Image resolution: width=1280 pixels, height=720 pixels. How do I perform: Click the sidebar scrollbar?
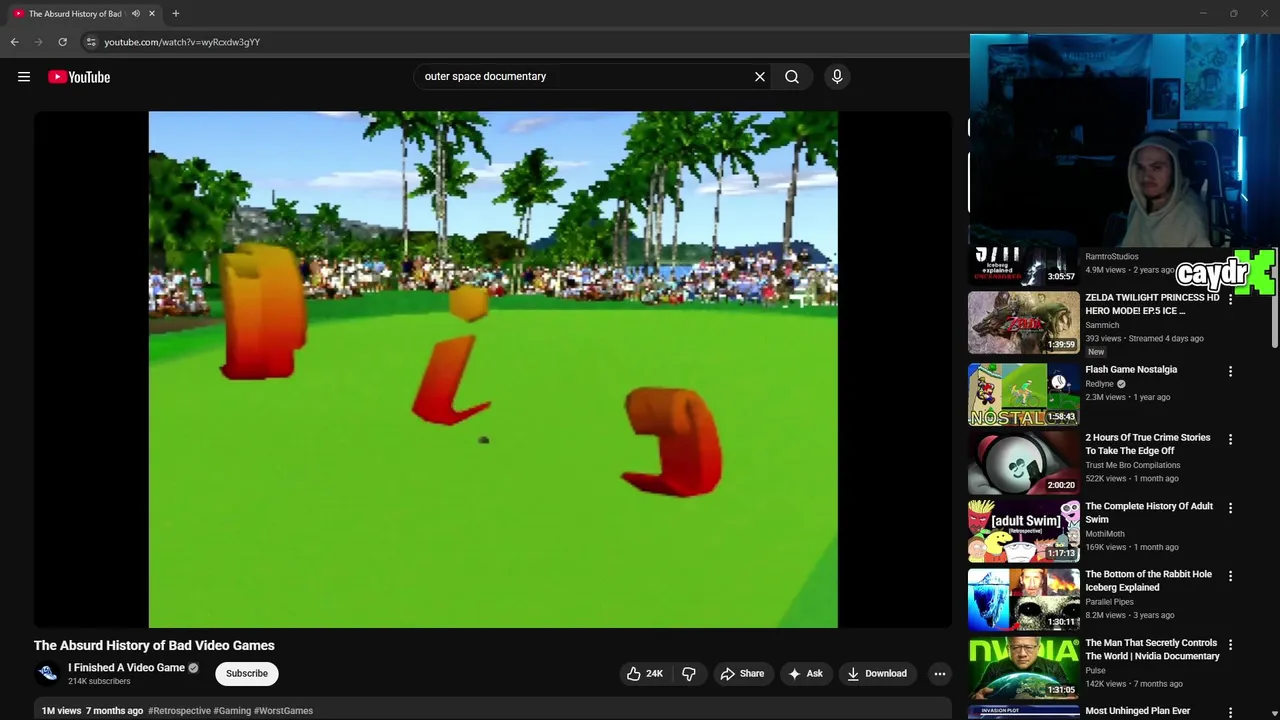click(1274, 320)
